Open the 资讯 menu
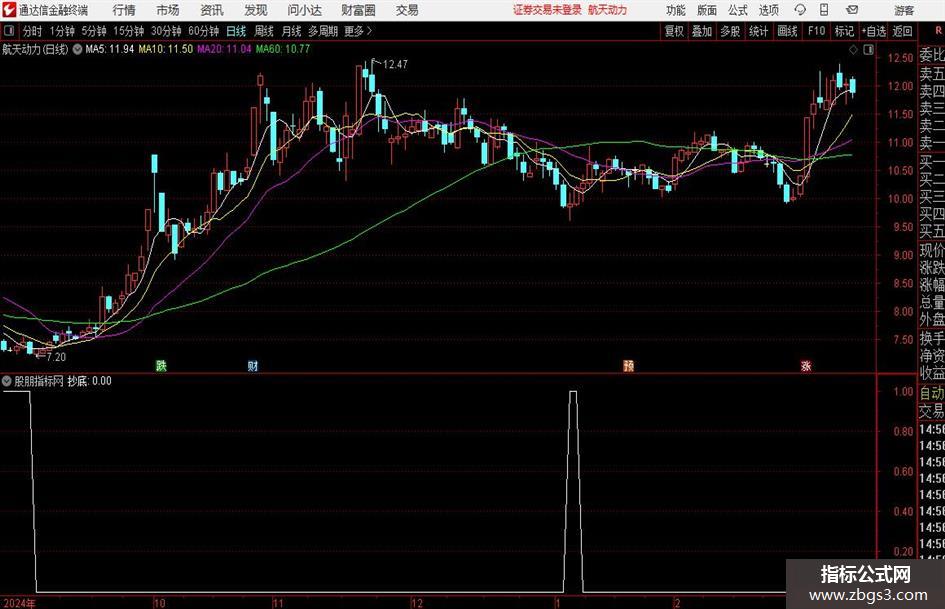Screen dimensions: 945x609 [212, 10]
